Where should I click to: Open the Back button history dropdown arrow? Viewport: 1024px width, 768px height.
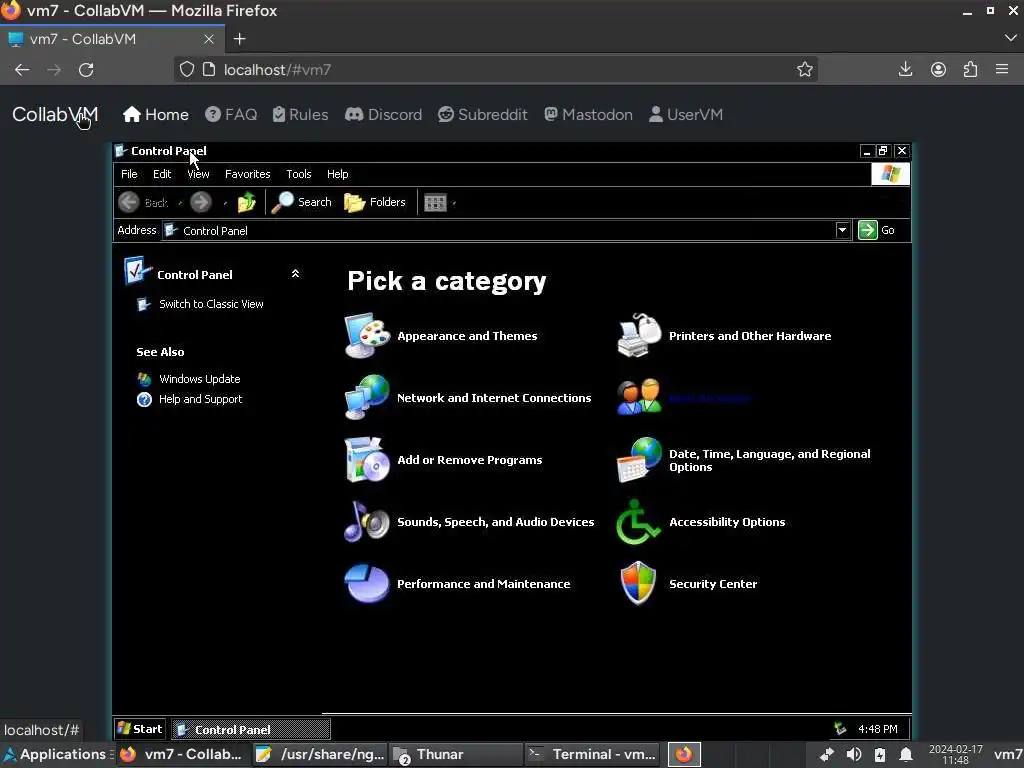(180, 203)
